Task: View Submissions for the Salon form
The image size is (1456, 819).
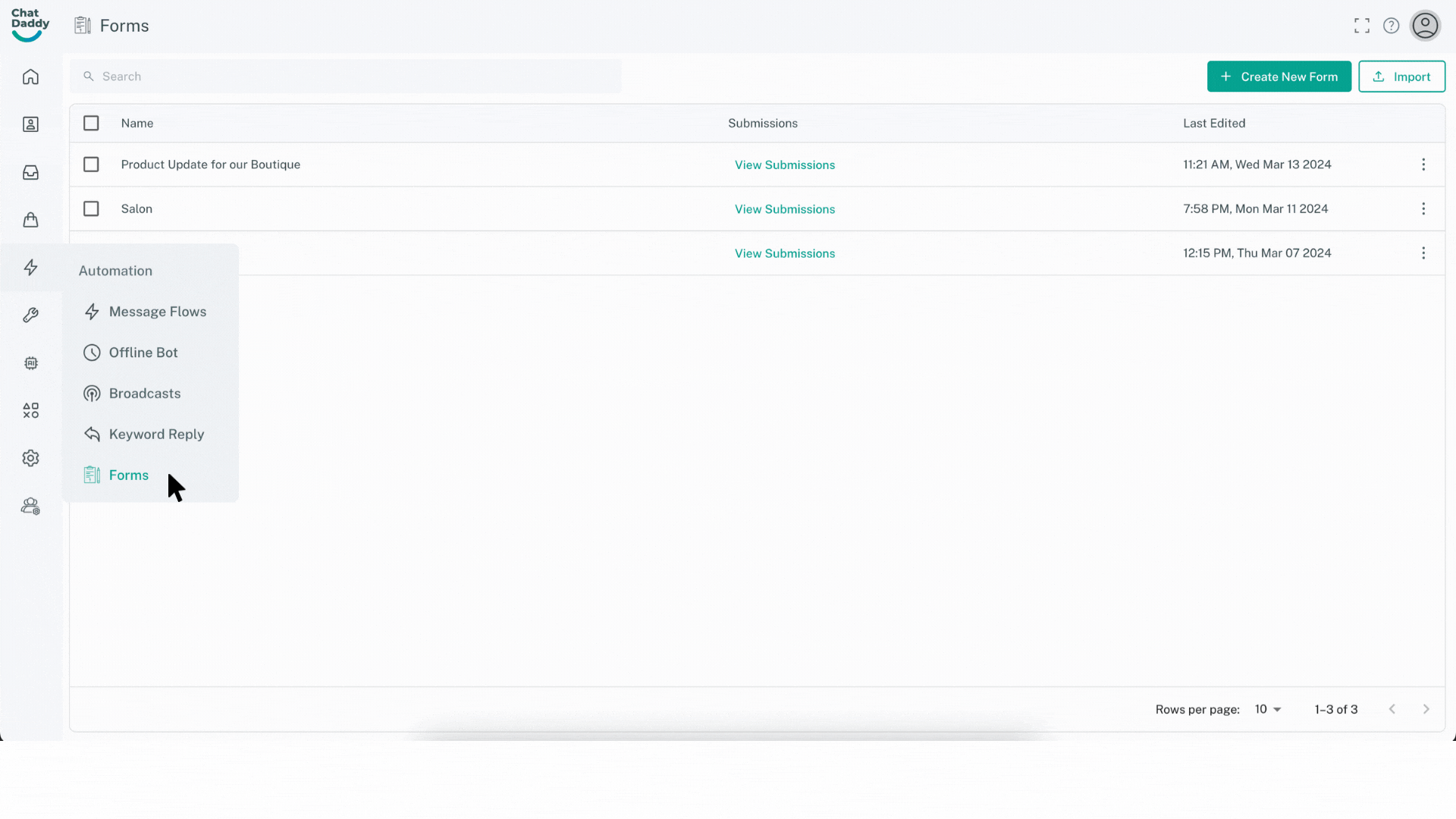Action: click(x=784, y=209)
